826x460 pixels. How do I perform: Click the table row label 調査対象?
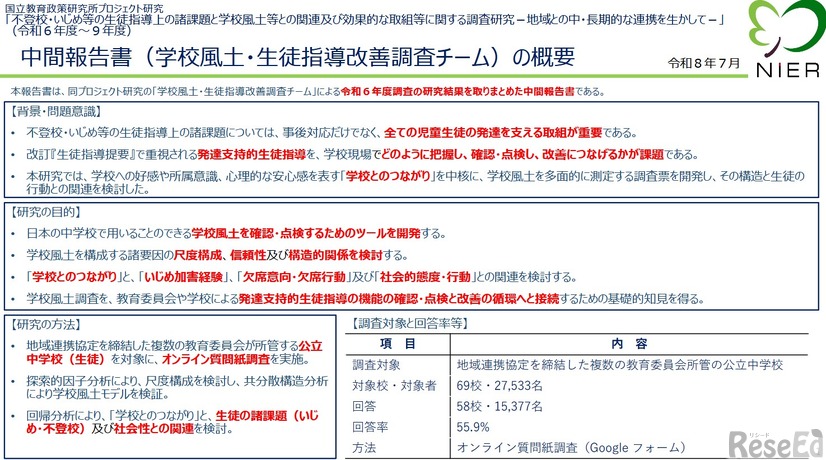coord(376,365)
